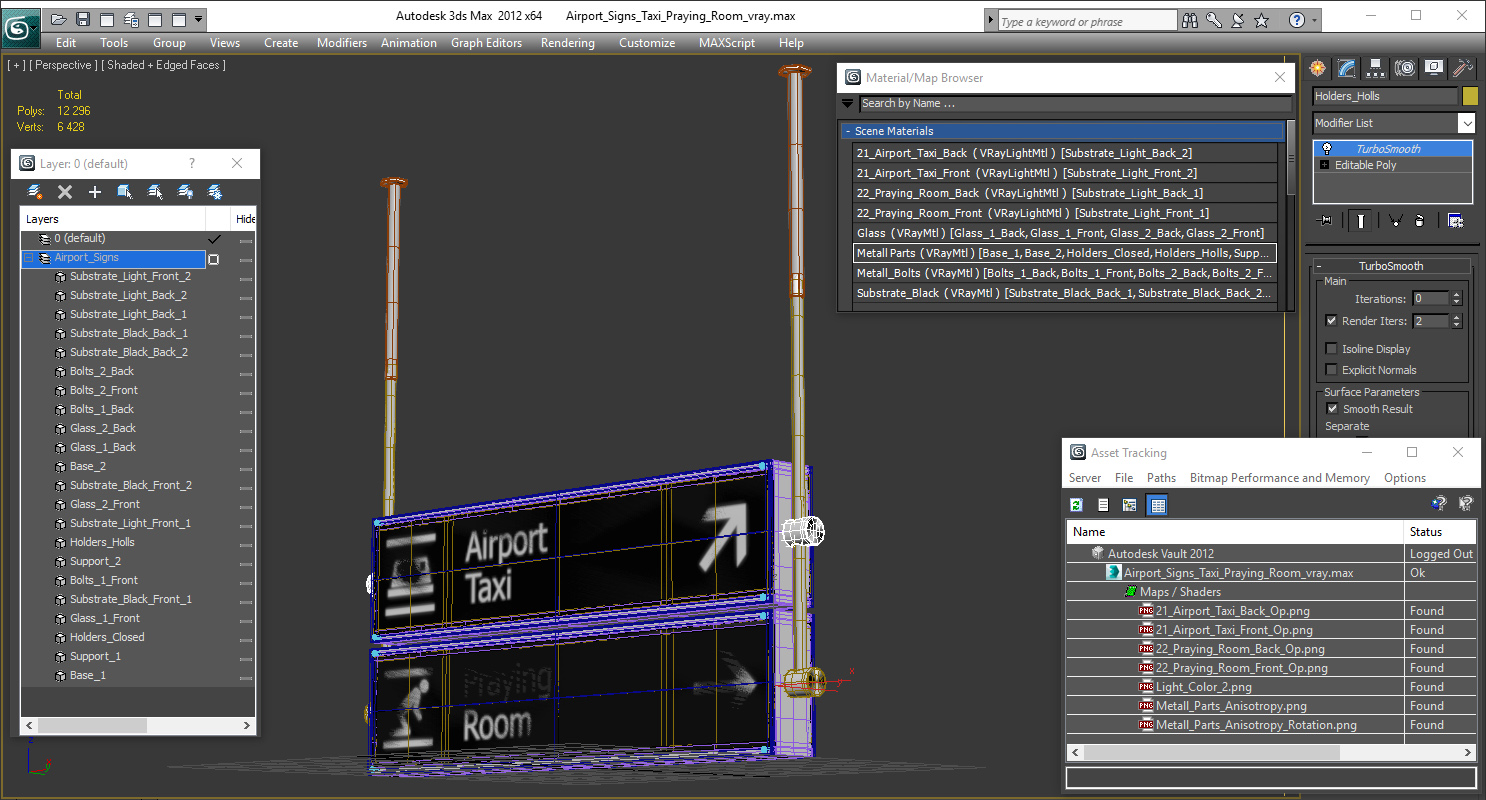Click the tree view icon in Asset Tracking
Image resolution: width=1486 pixels, height=800 pixels.
point(1129,505)
